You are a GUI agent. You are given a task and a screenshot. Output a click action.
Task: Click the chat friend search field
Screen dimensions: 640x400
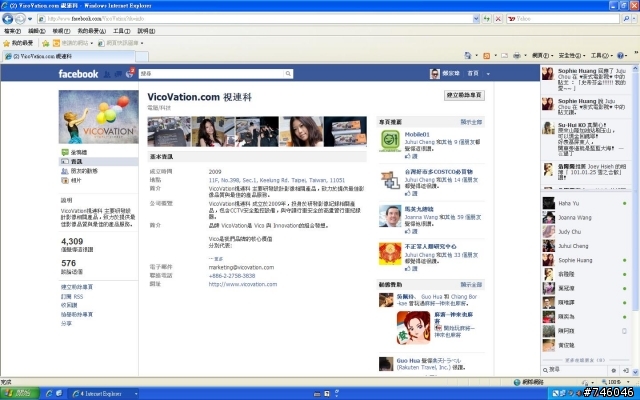point(576,370)
